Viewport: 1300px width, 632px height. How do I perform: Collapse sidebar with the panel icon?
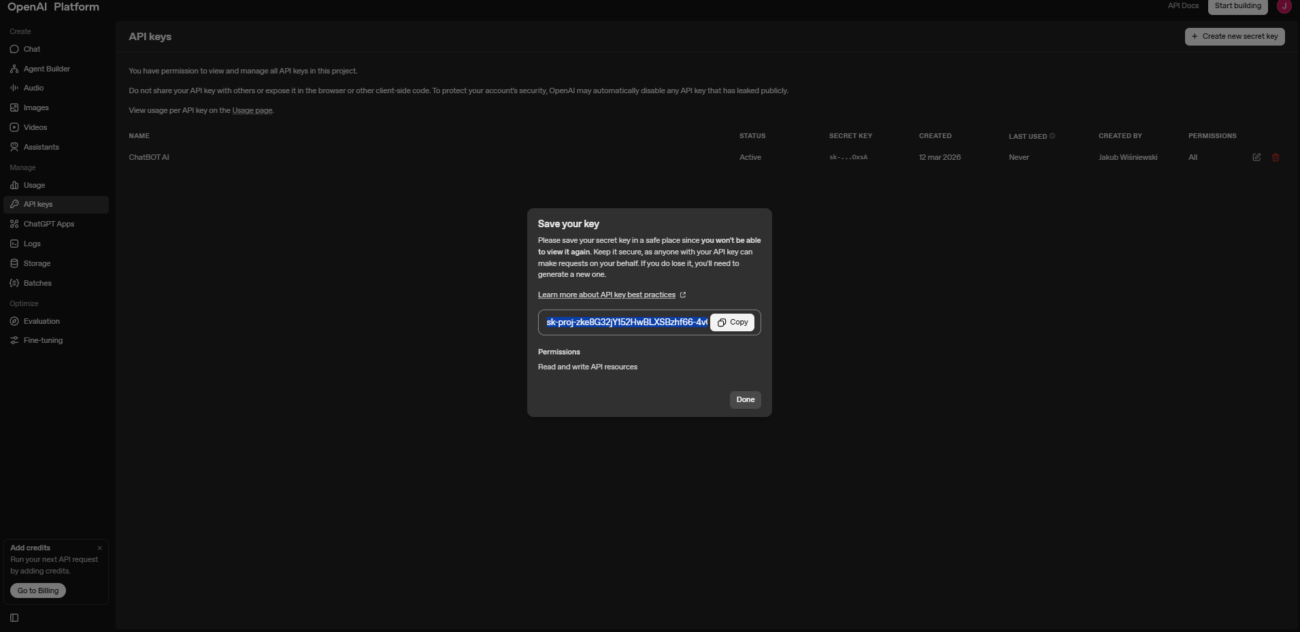14,617
